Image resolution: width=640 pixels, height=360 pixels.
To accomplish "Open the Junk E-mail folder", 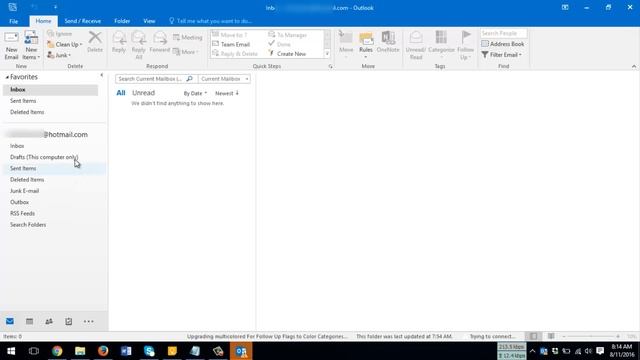I will (24, 191).
